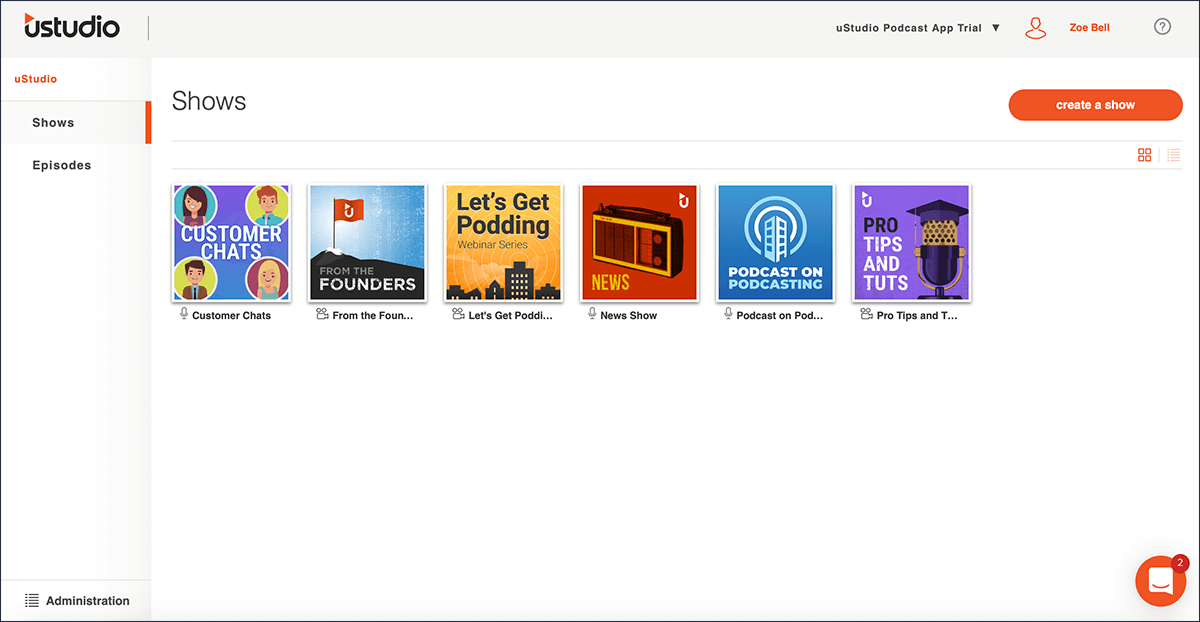Image resolution: width=1200 pixels, height=622 pixels.
Task: Click microphone icon beside News Show
Action: coord(592,314)
